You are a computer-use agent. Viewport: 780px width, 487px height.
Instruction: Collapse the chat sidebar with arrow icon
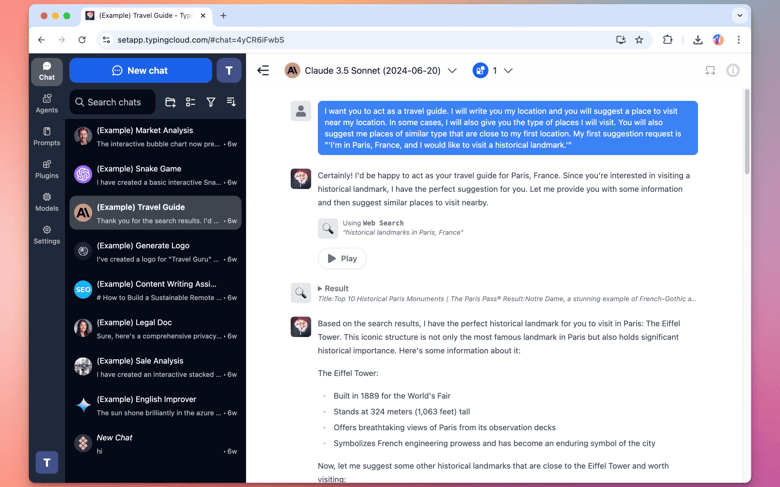tap(263, 71)
